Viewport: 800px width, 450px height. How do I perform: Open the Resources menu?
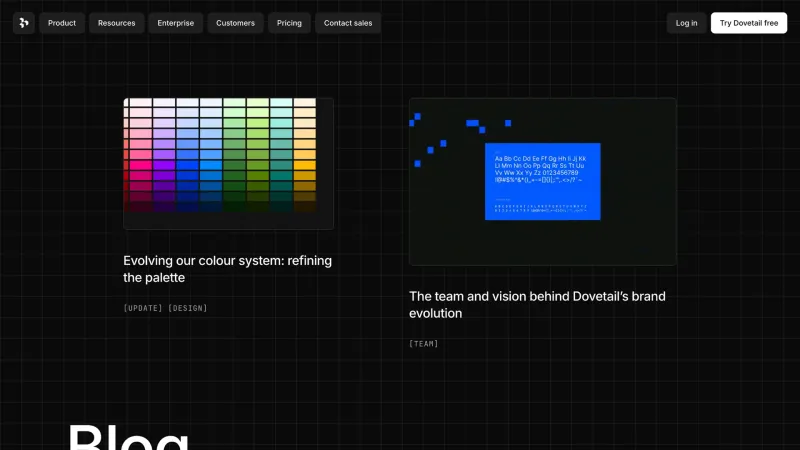click(116, 23)
